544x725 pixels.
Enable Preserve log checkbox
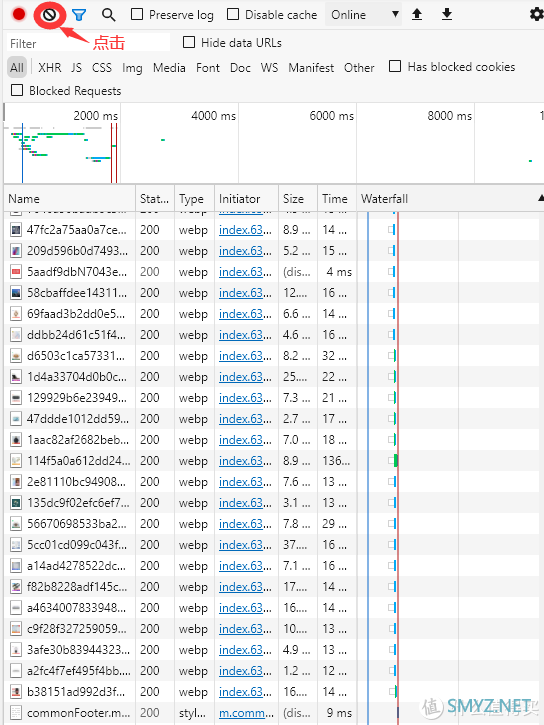(x=137, y=14)
